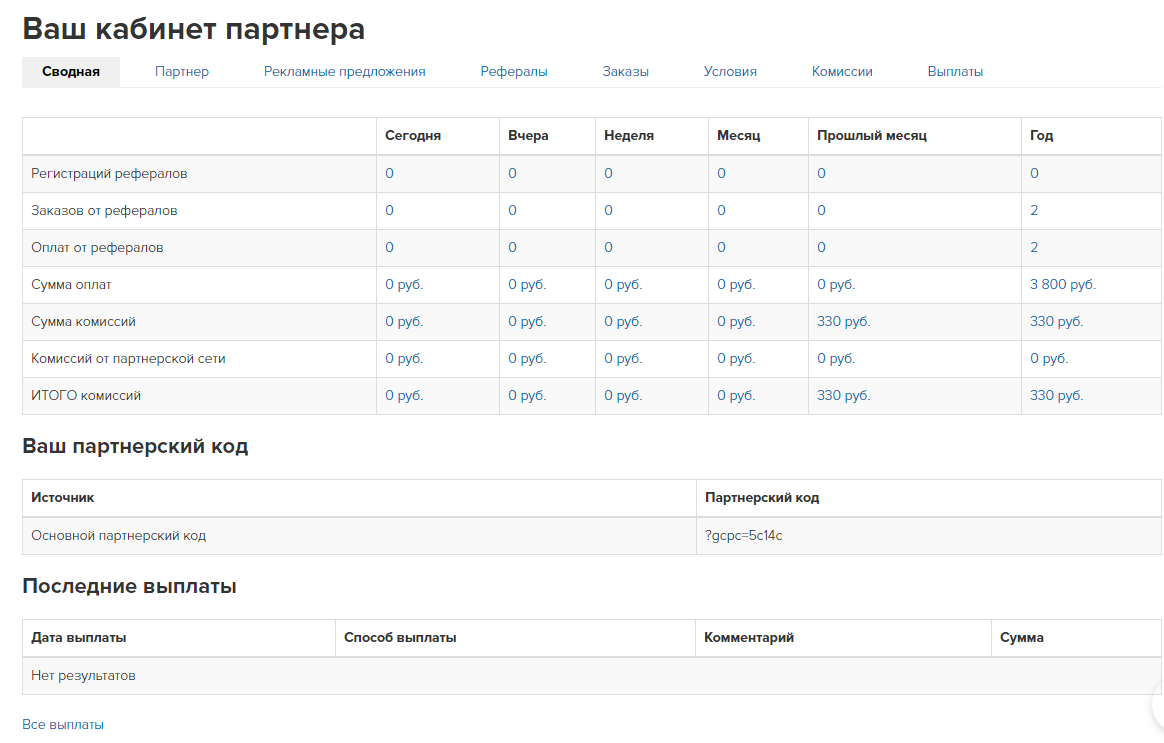This screenshot has width=1164, height=743.
Task: Click Комиссий от партнерской сети value for Сегодня
Action: tap(404, 359)
